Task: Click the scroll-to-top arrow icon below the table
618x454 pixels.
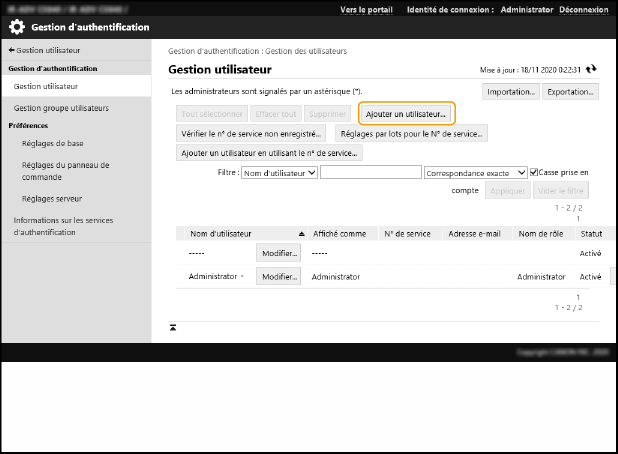Action: point(173,327)
